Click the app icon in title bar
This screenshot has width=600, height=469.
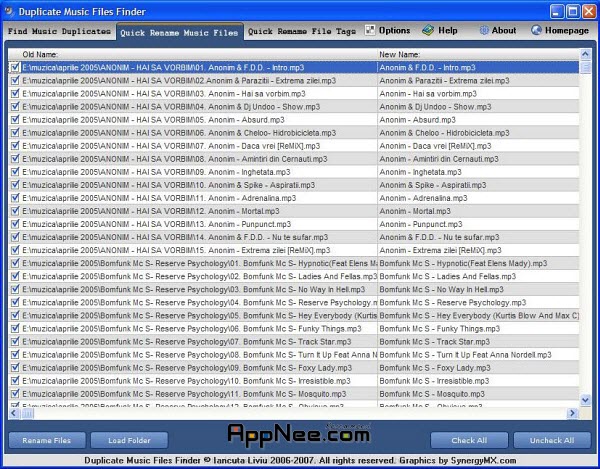9,11
